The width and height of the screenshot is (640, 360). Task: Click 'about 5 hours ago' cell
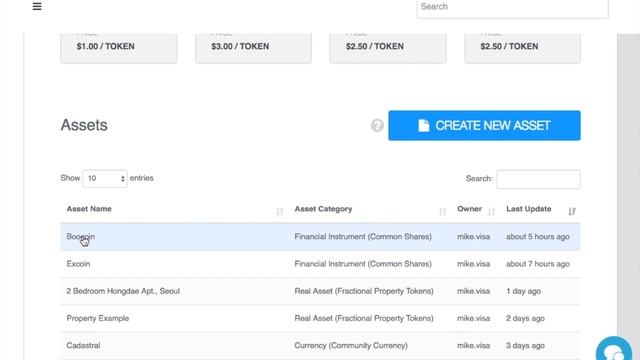(538, 236)
